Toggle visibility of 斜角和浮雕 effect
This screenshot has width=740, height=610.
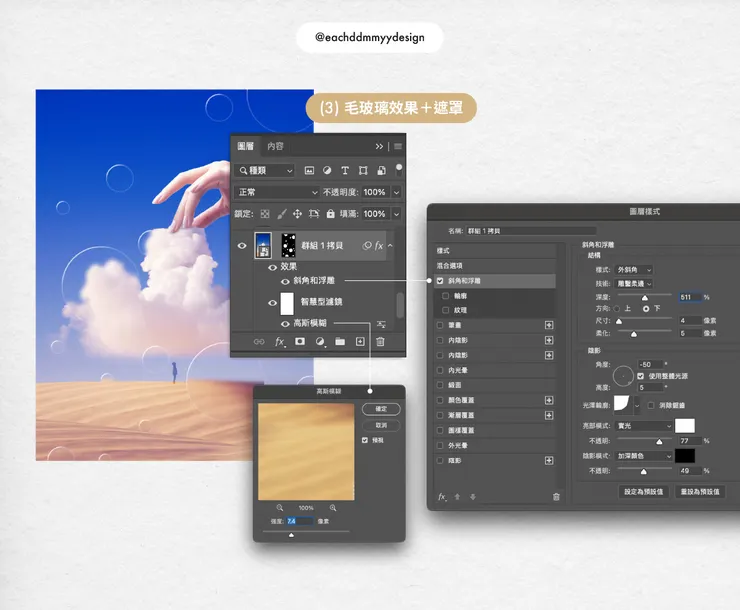285,281
